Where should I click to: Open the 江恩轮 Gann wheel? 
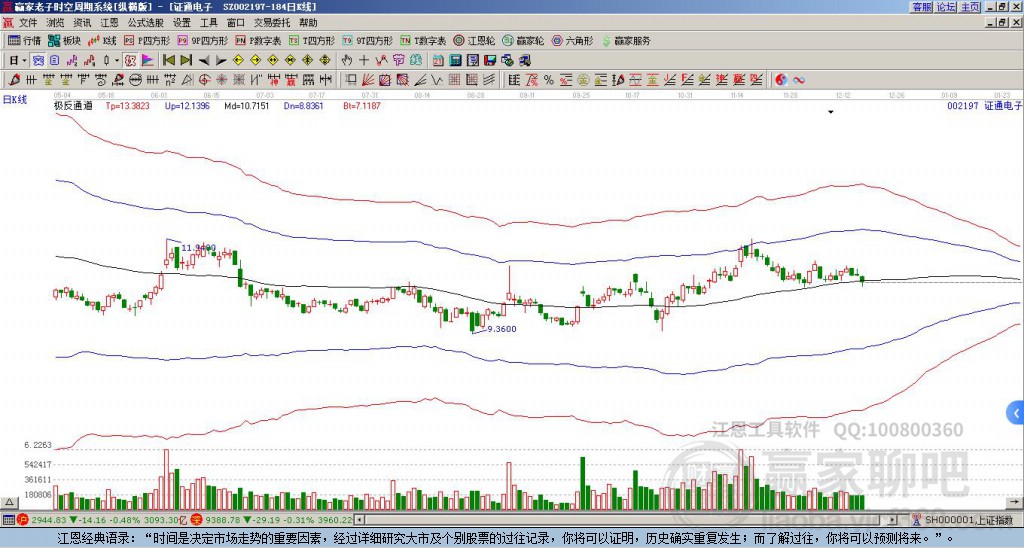coord(474,40)
